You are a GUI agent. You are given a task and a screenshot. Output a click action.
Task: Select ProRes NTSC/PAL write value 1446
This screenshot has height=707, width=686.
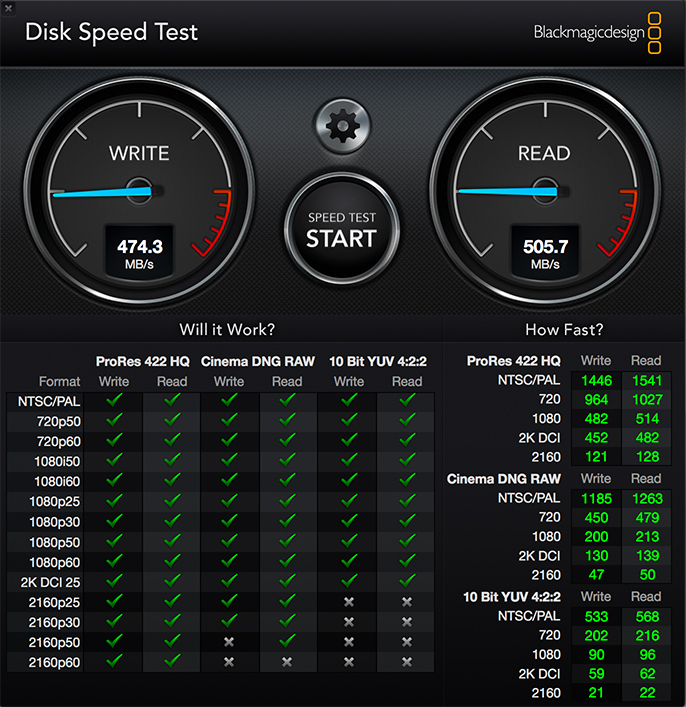pos(596,381)
